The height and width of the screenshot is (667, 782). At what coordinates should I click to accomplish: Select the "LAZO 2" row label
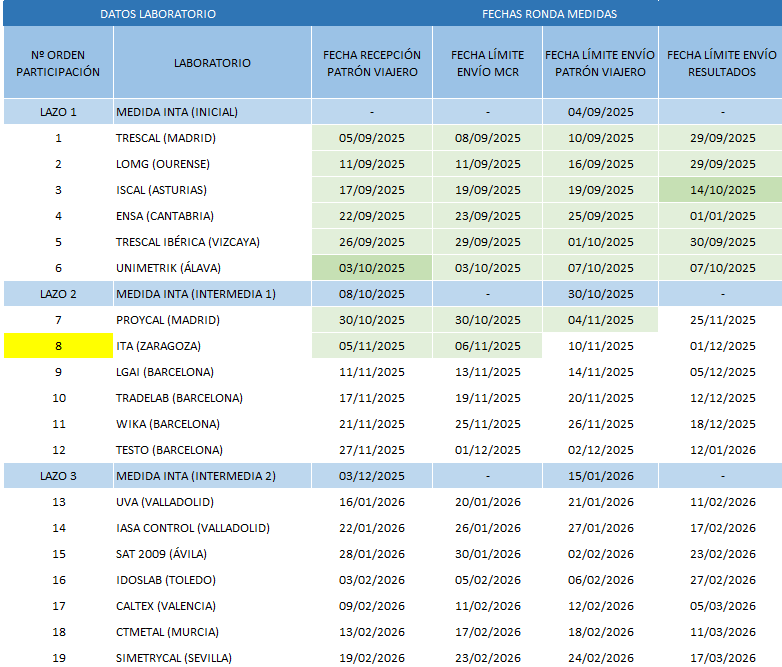point(58,294)
